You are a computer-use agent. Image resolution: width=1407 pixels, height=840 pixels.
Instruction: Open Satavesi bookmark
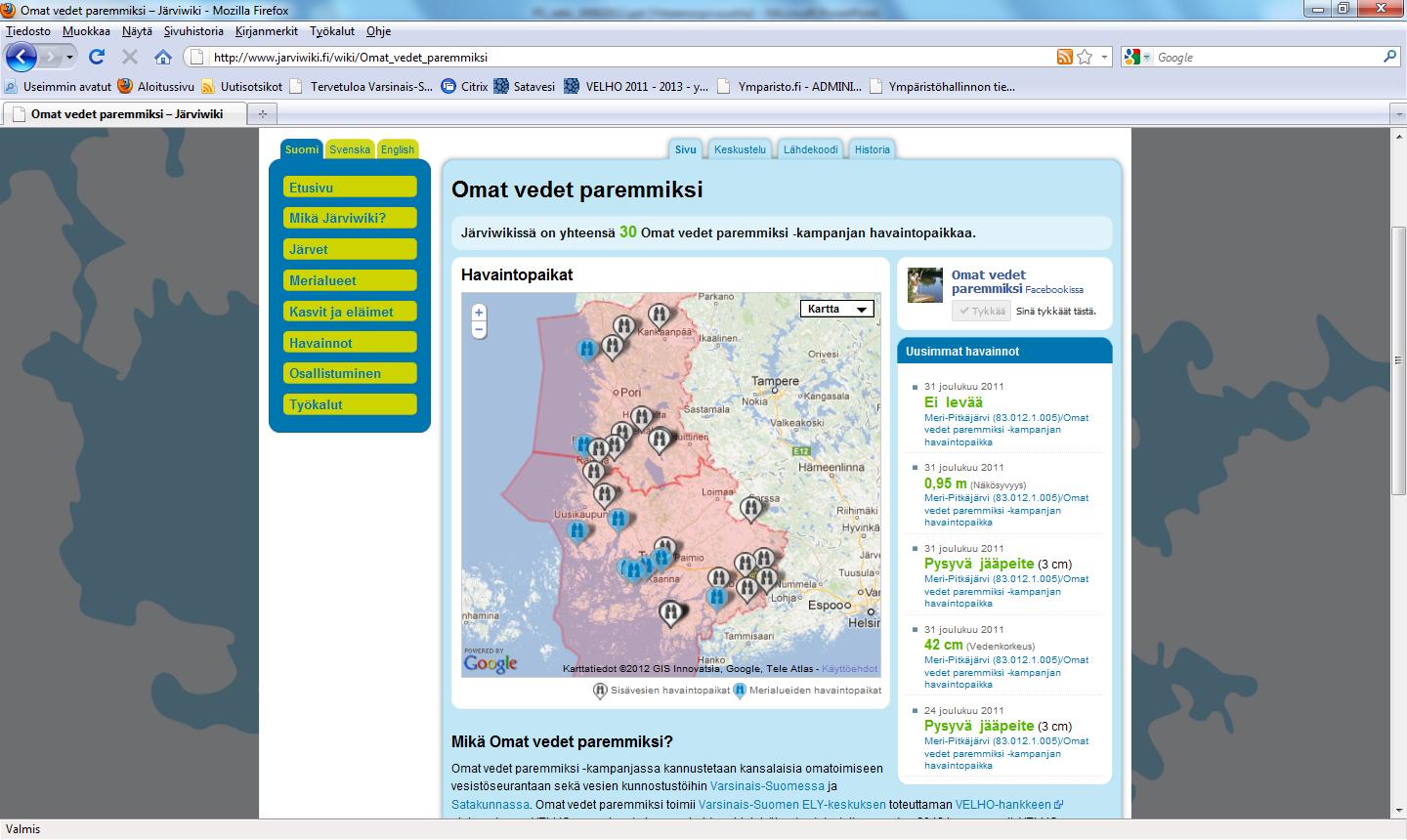click(524, 86)
